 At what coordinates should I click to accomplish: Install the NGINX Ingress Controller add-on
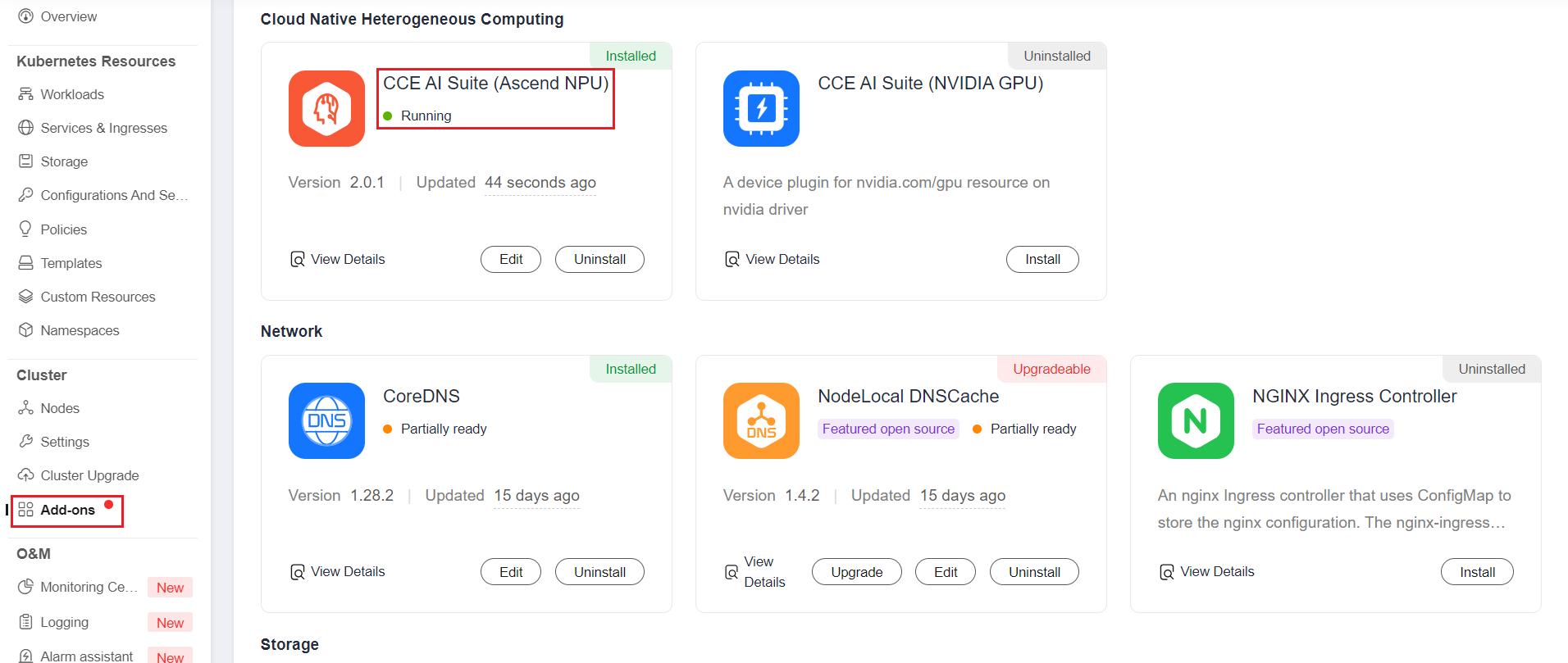click(x=1476, y=572)
